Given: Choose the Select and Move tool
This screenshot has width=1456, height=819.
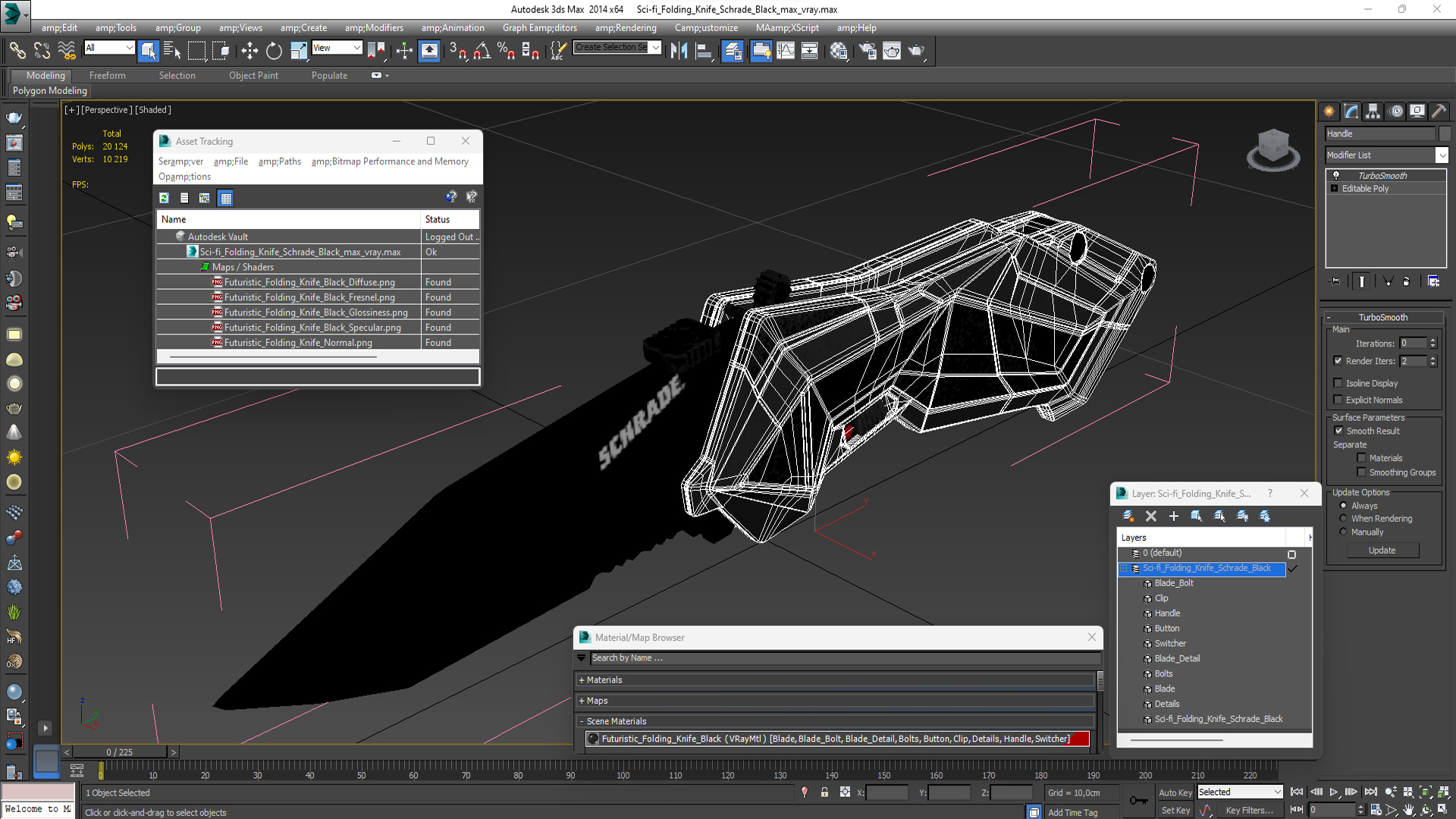Looking at the screenshot, I should click(249, 51).
